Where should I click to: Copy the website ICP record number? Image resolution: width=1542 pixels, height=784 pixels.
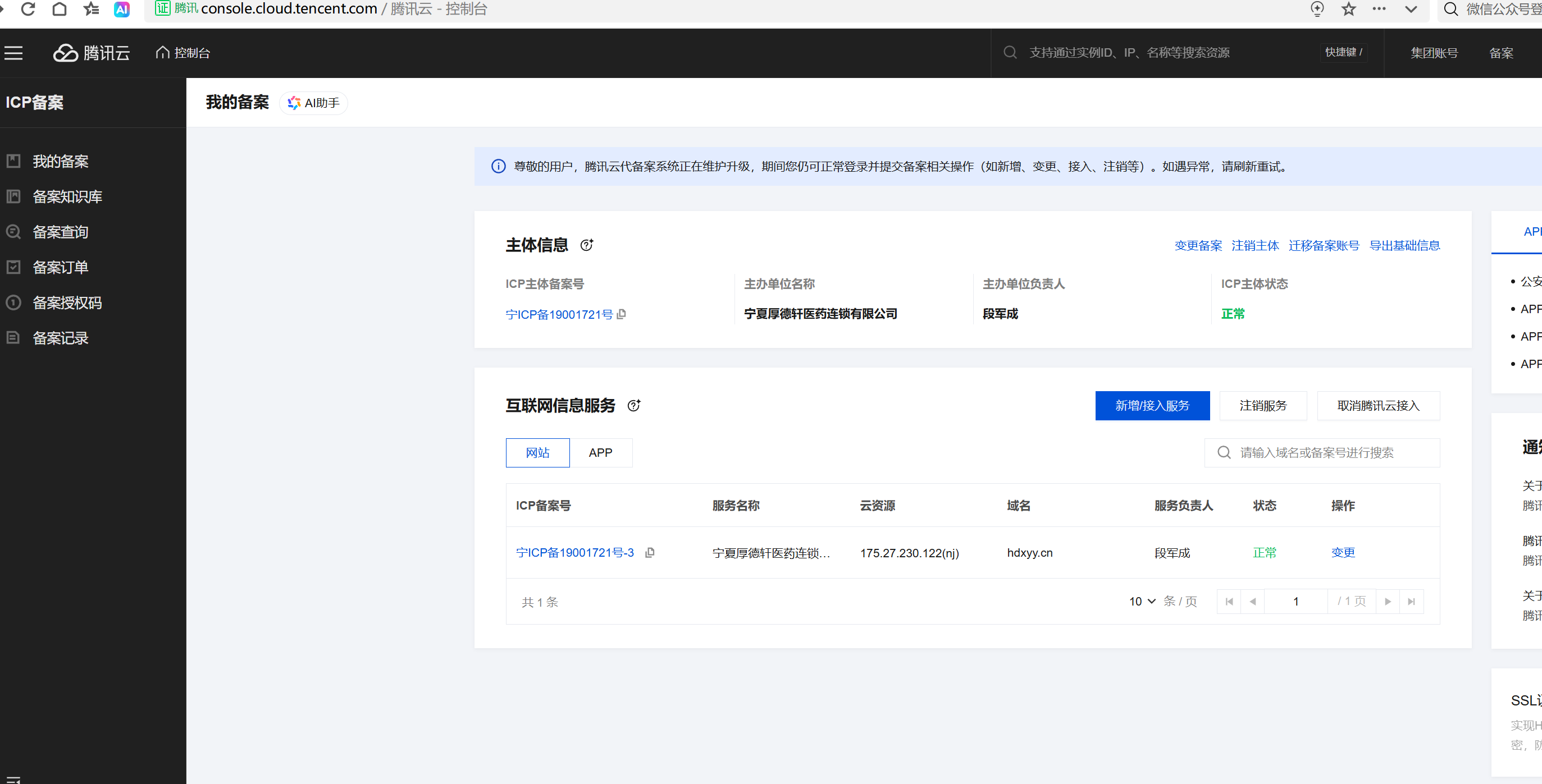650,553
